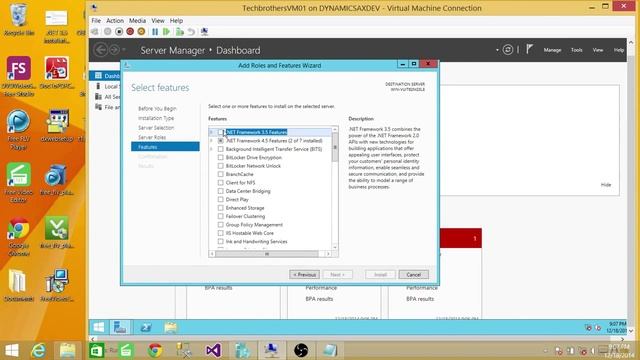Click Hide link on dashboard welcome panel
640x360 pixels.
606,185
